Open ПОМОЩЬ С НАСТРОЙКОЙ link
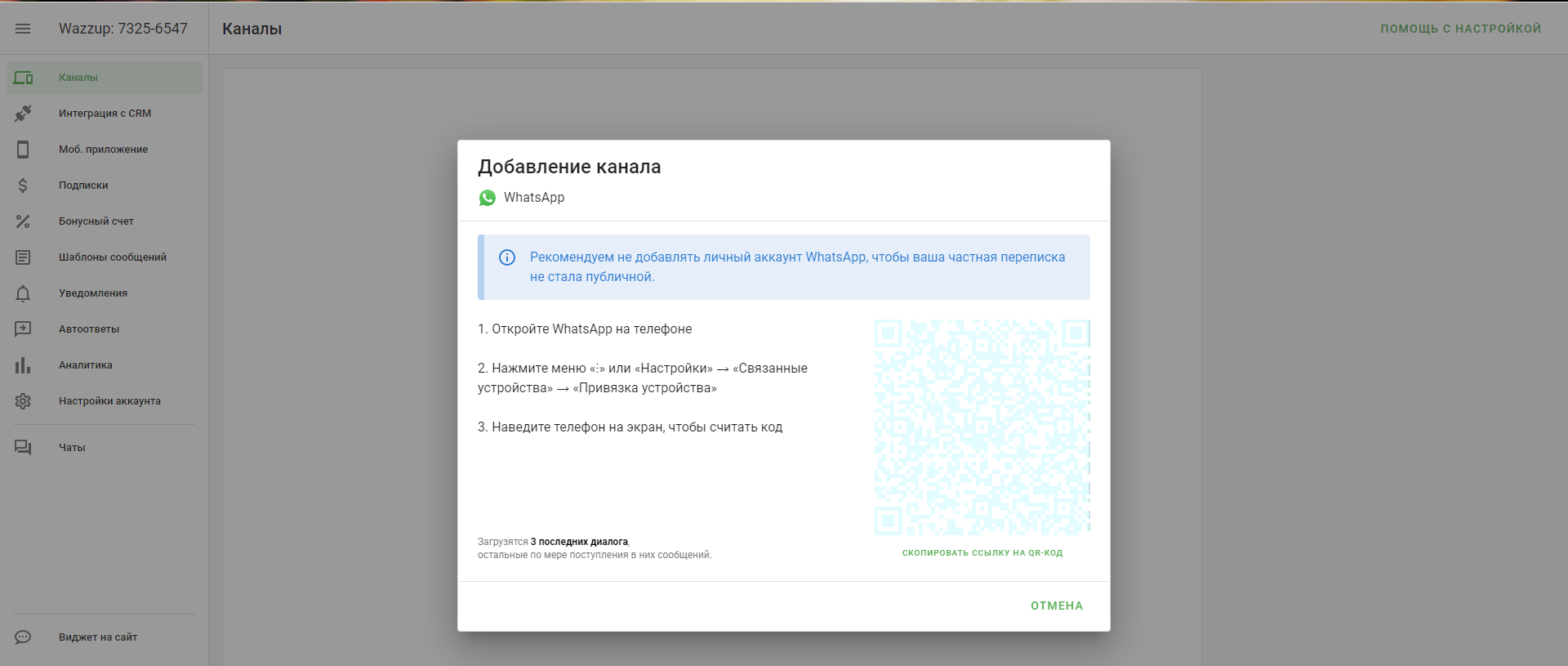 tap(1460, 29)
